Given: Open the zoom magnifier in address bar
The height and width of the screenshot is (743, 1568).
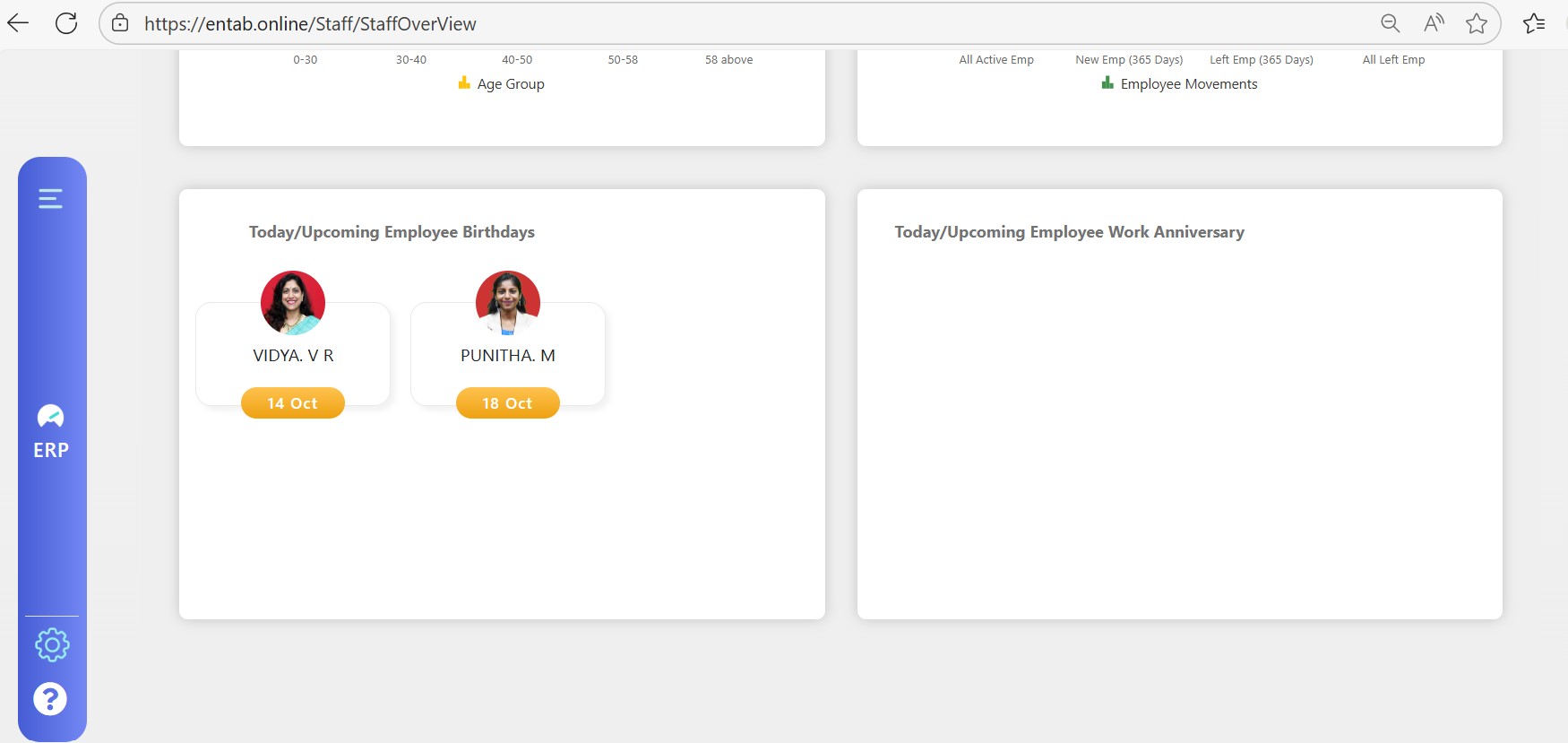Looking at the screenshot, I should [1390, 23].
